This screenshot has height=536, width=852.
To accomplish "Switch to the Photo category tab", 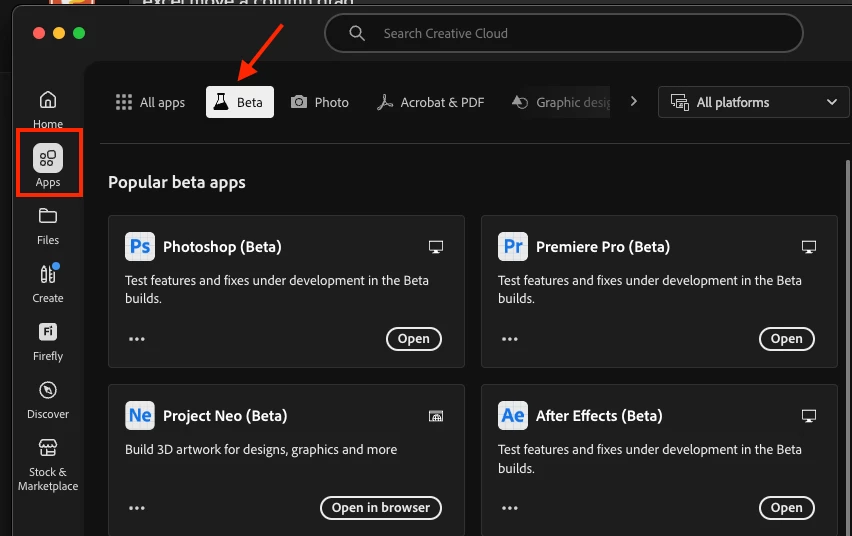I will (x=320, y=102).
